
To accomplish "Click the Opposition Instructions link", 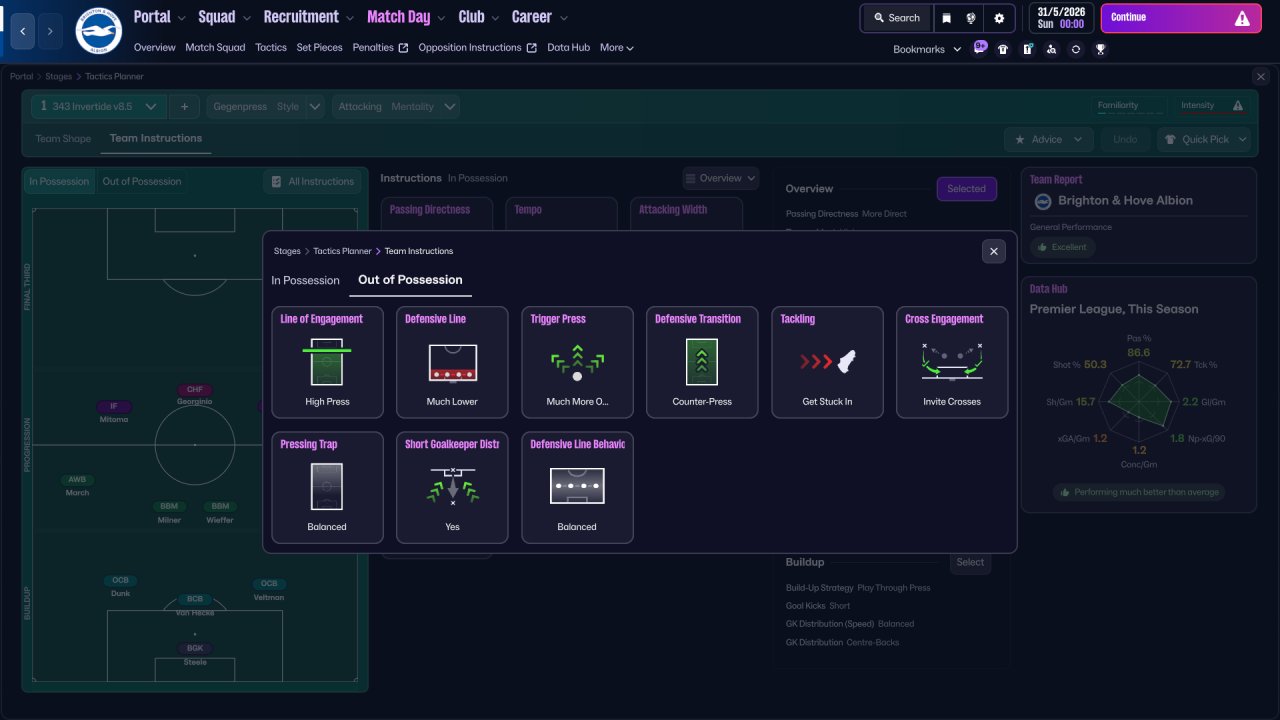I will click(x=477, y=47).
